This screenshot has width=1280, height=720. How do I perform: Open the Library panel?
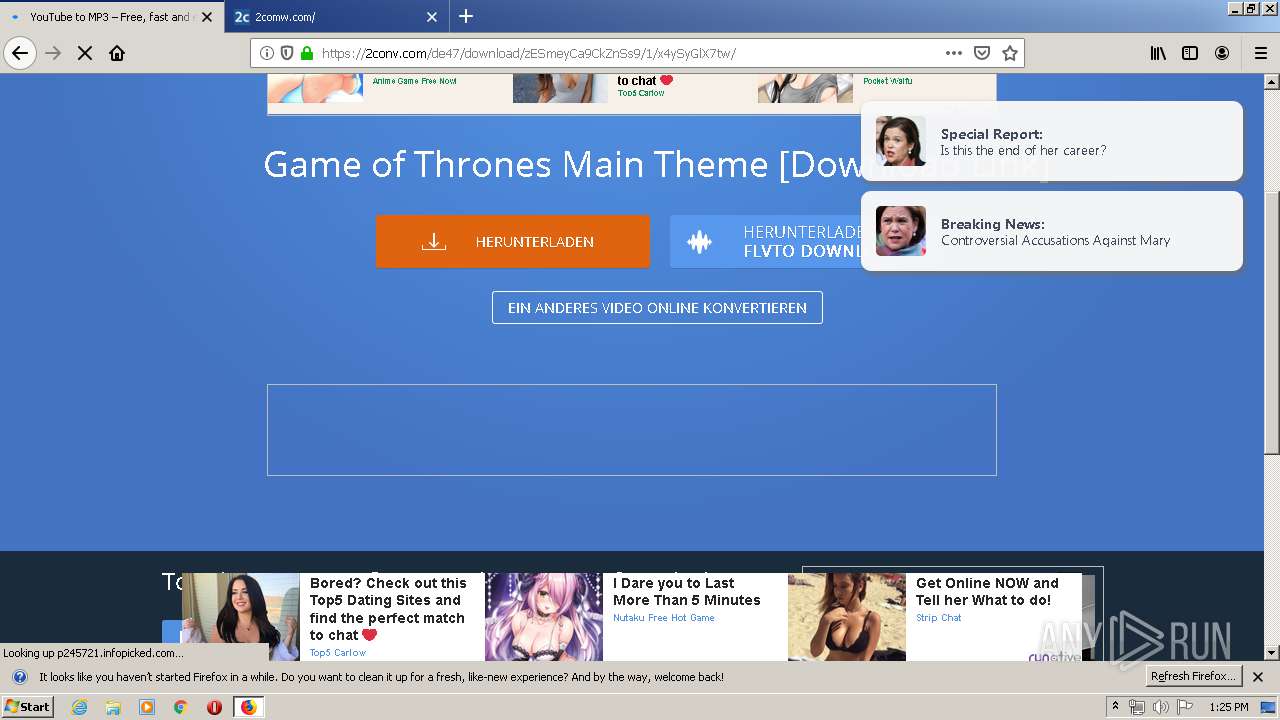tap(1158, 53)
